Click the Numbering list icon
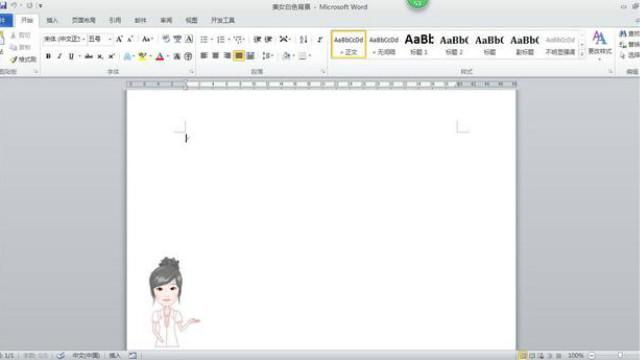The image size is (640, 360). point(221,39)
